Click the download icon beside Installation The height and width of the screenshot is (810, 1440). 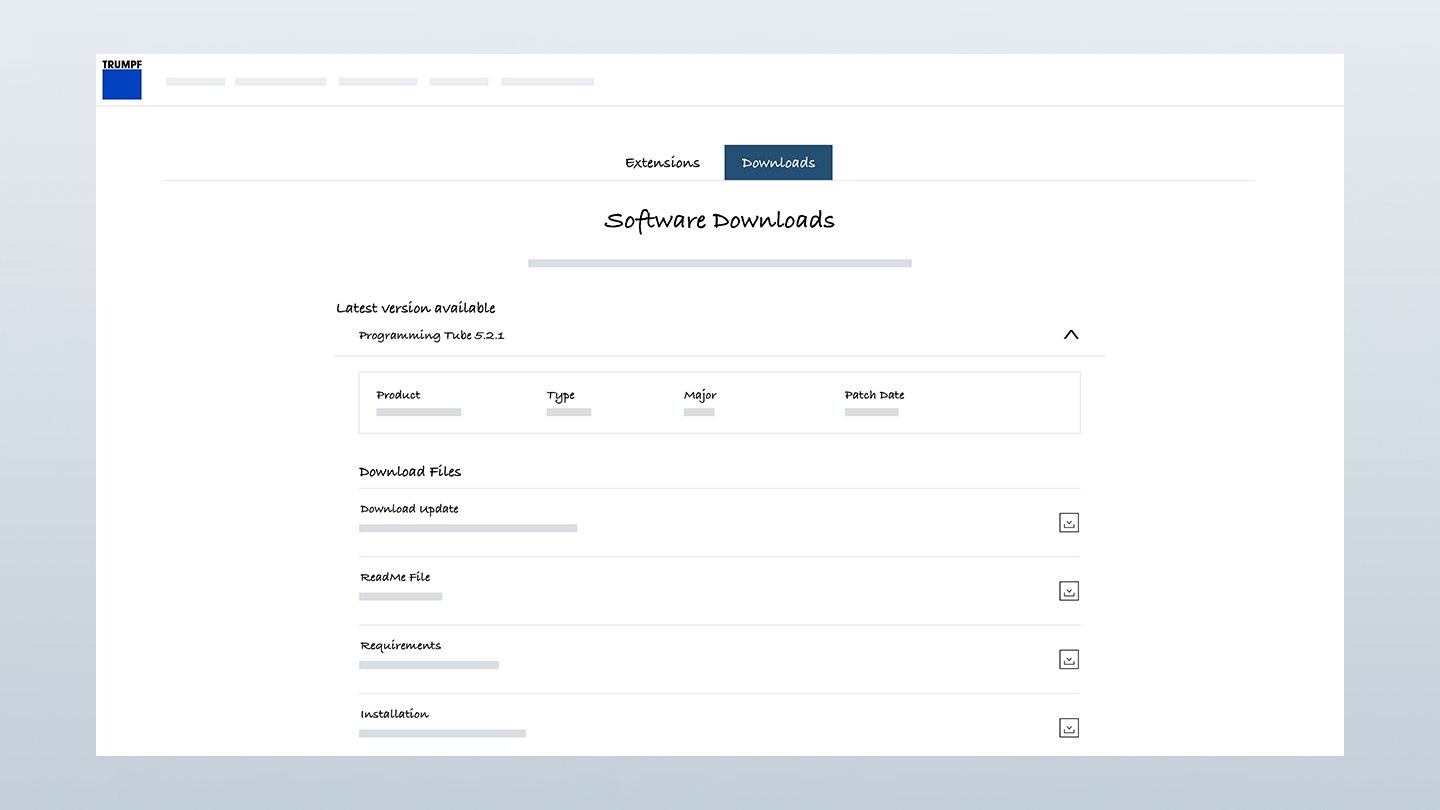coord(1069,728)
